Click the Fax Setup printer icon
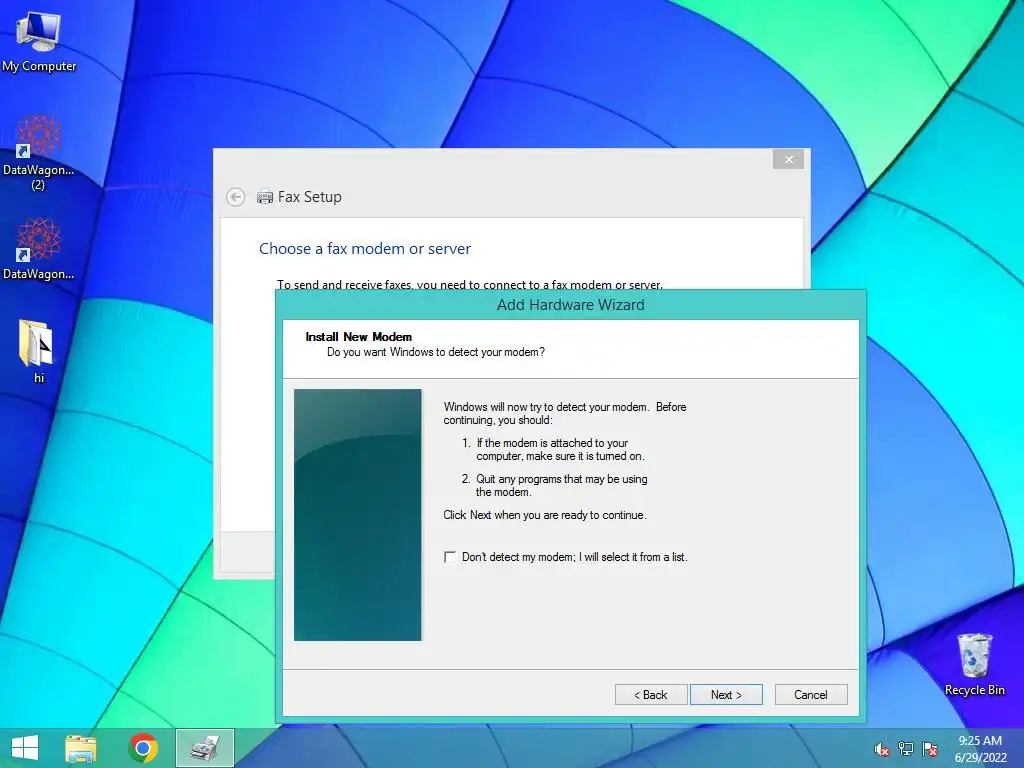Image resolution: width=1024 pixels, height=768 pixels. click(x=264, y=197)
